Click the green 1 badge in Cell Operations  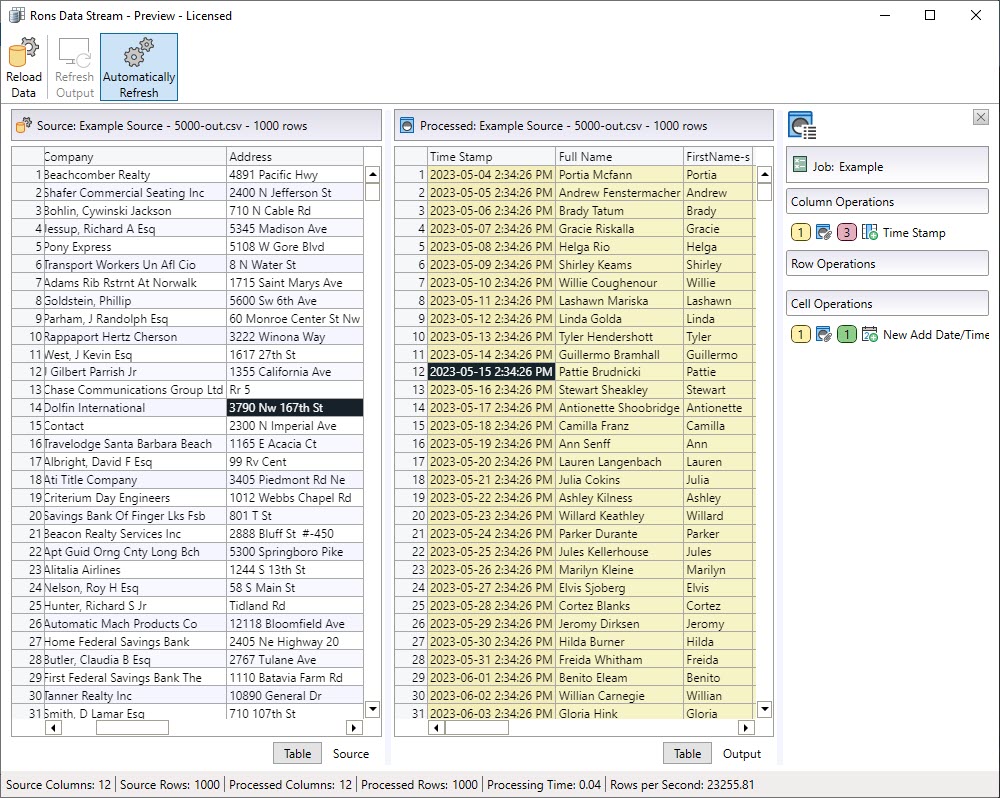pyautogui.click(x=846, y=335)
